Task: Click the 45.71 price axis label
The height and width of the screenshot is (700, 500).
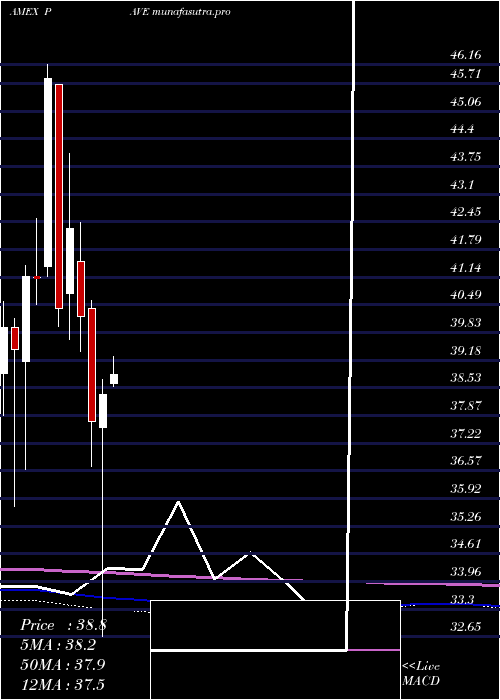Action: click(466, 74)
